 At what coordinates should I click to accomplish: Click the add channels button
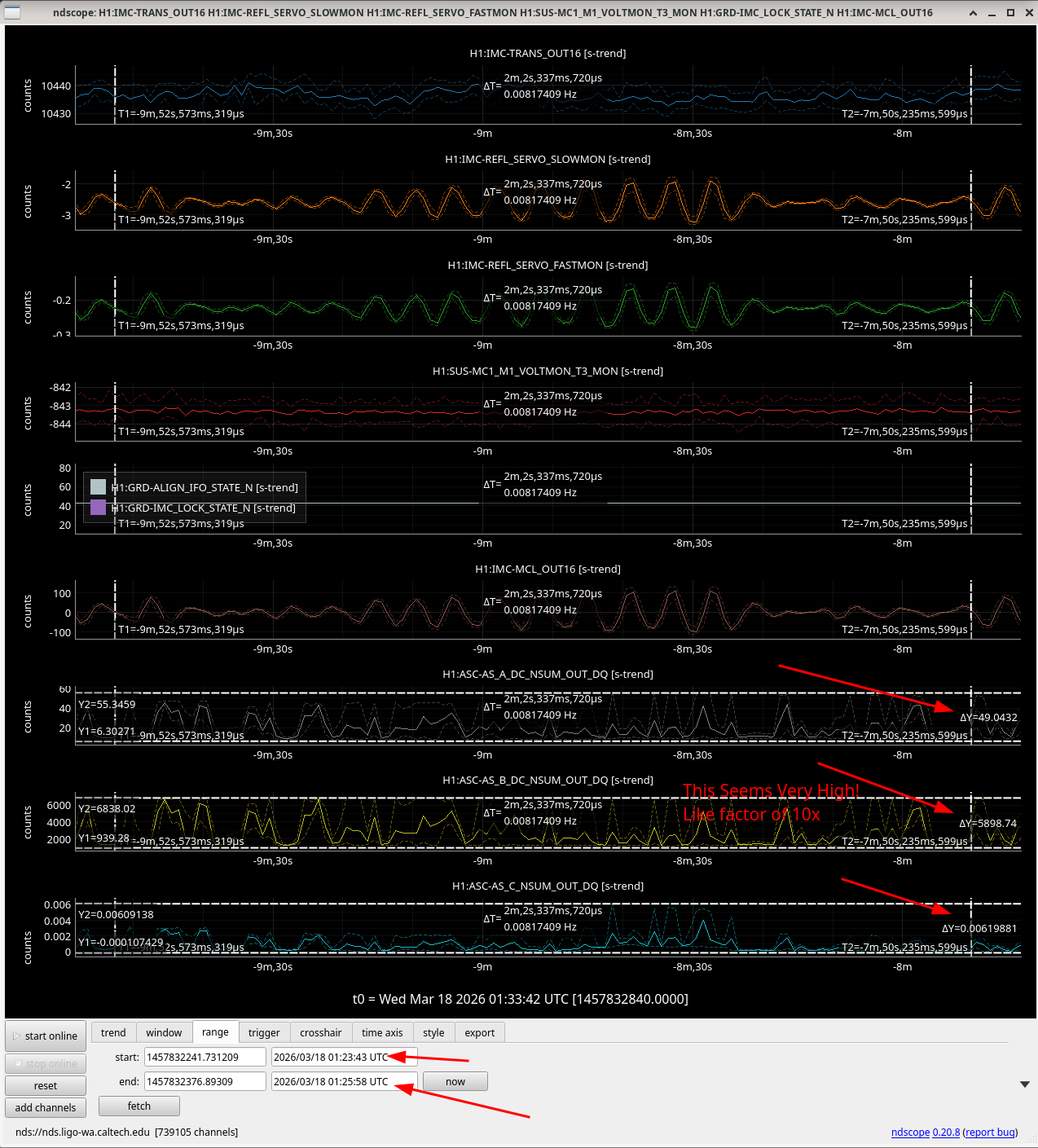pyautogui.click(x=46, y=1107)
